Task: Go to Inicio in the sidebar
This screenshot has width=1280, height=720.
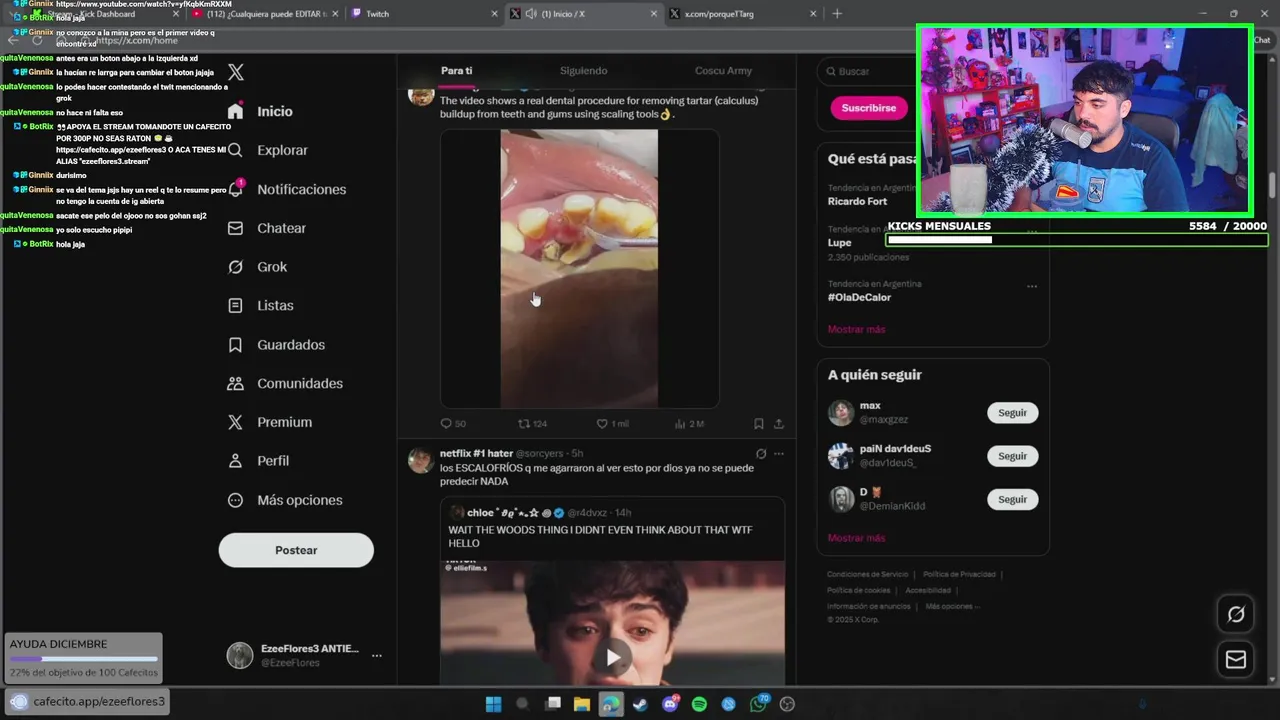Action: coord(260,111)
